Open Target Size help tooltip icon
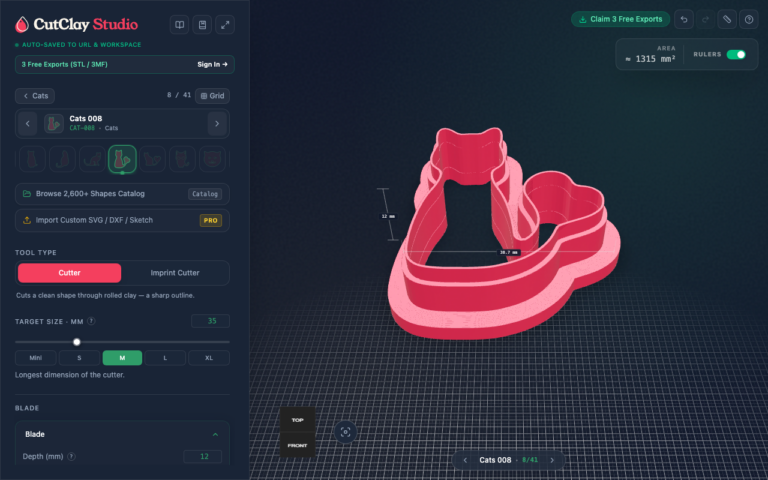The height and width of the screenshot is (480, 768). [x=91, y=321]
